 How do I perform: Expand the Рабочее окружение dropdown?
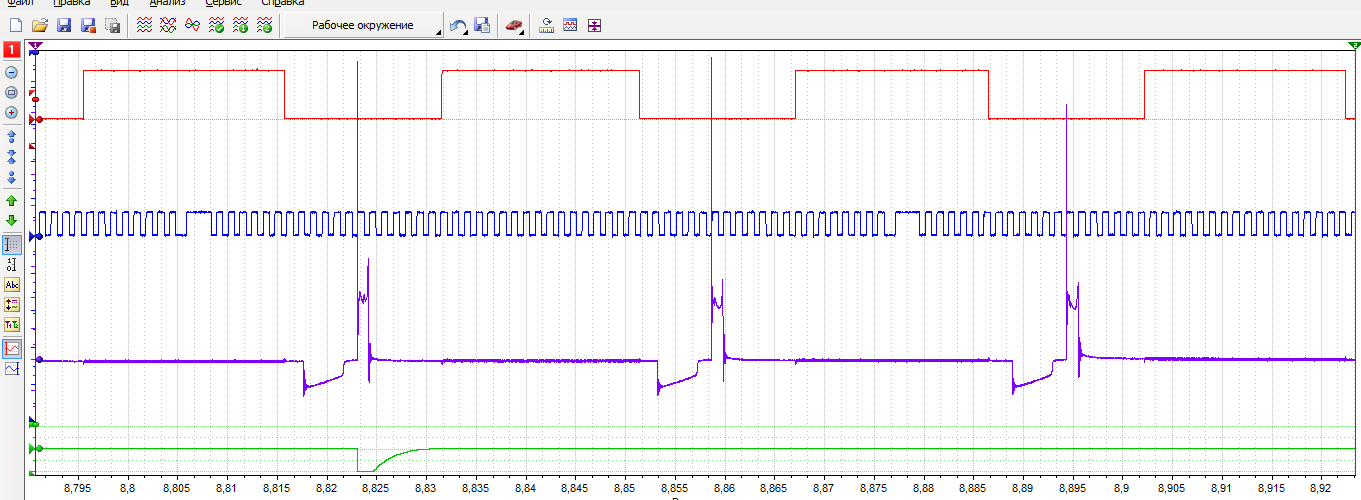coord(363,26)
